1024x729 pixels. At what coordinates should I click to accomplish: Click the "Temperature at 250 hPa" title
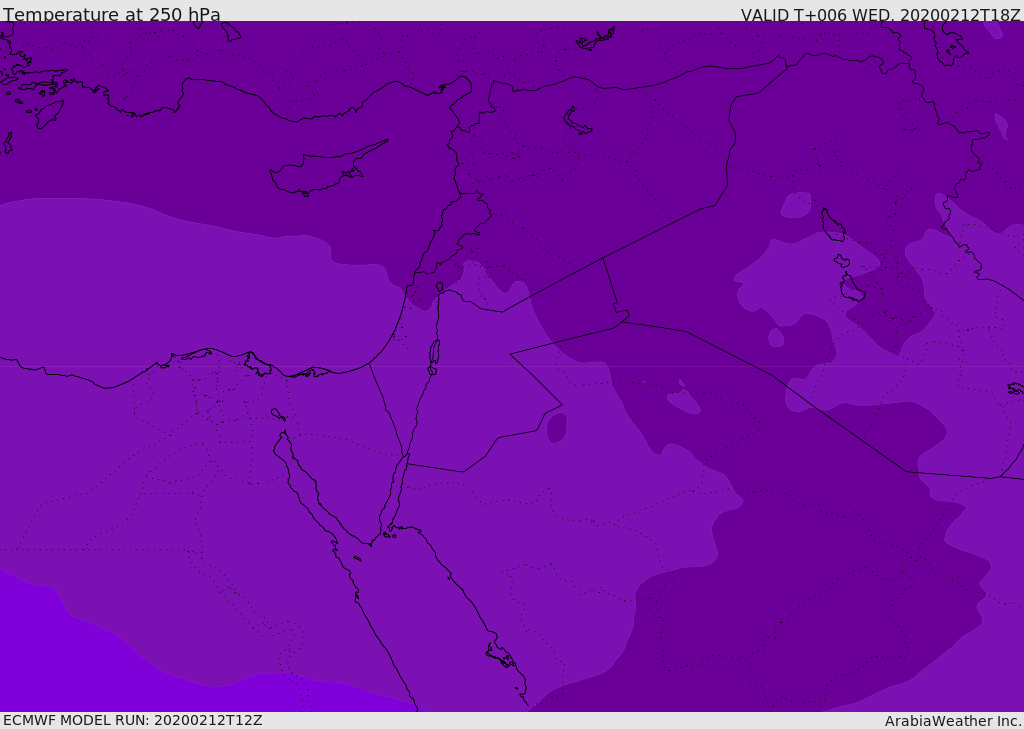(112, 15)
